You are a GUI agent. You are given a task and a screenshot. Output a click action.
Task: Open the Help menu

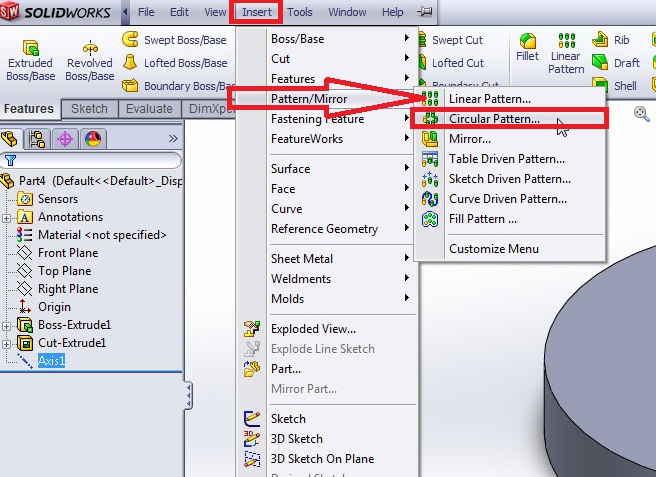click(x=392, y=12)
